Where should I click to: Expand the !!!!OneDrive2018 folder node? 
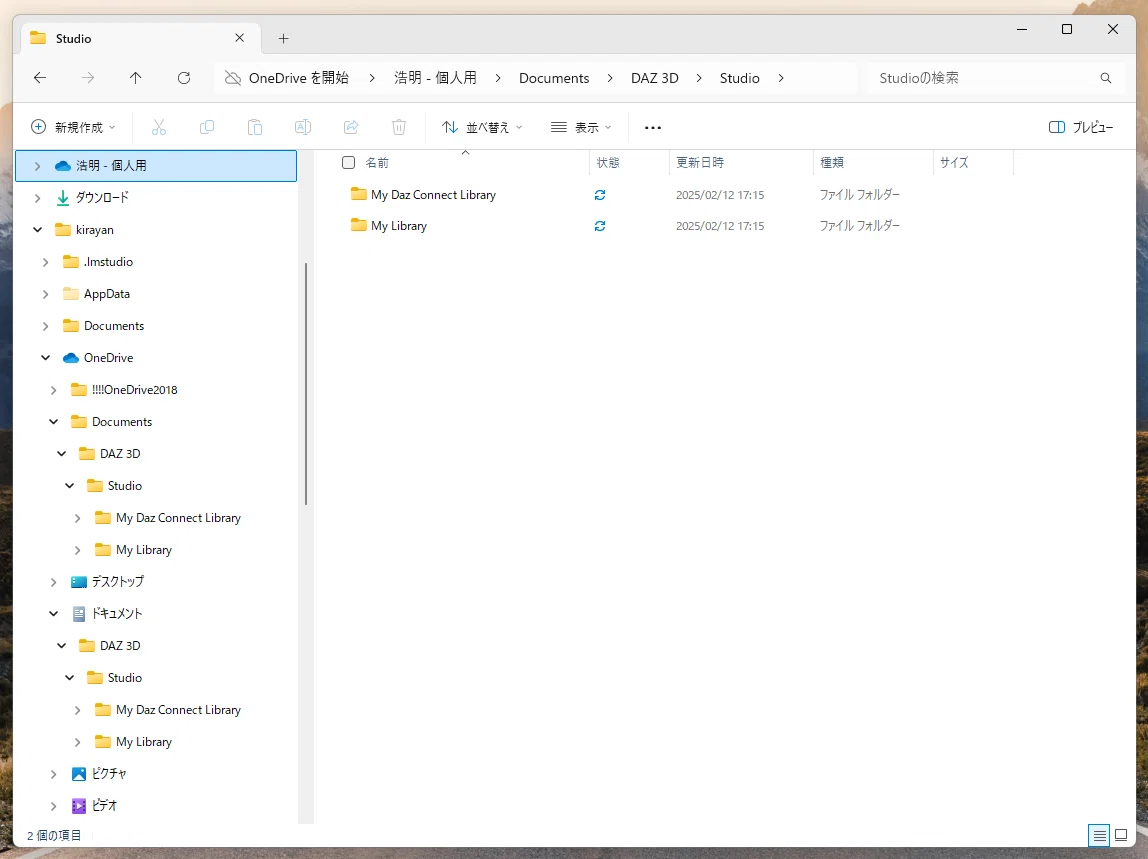[x=53, y=390]
